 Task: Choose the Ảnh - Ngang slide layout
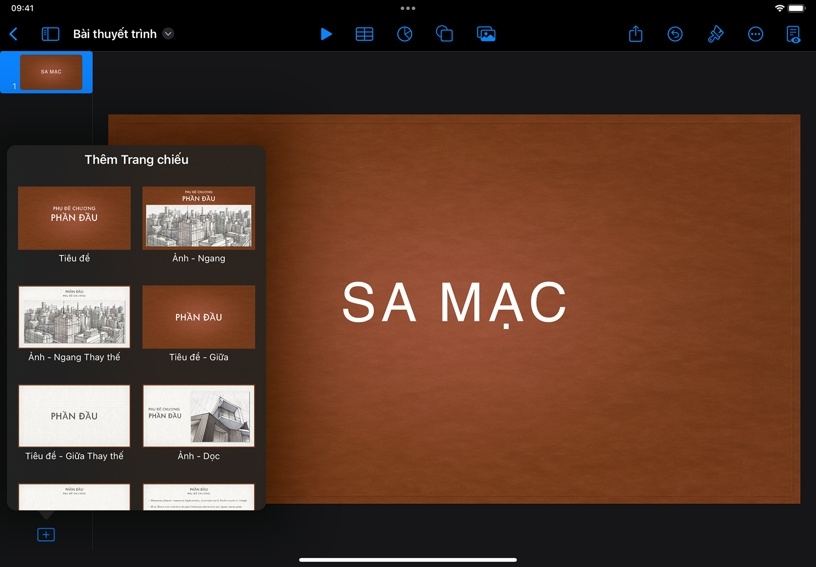click(198, 218)
